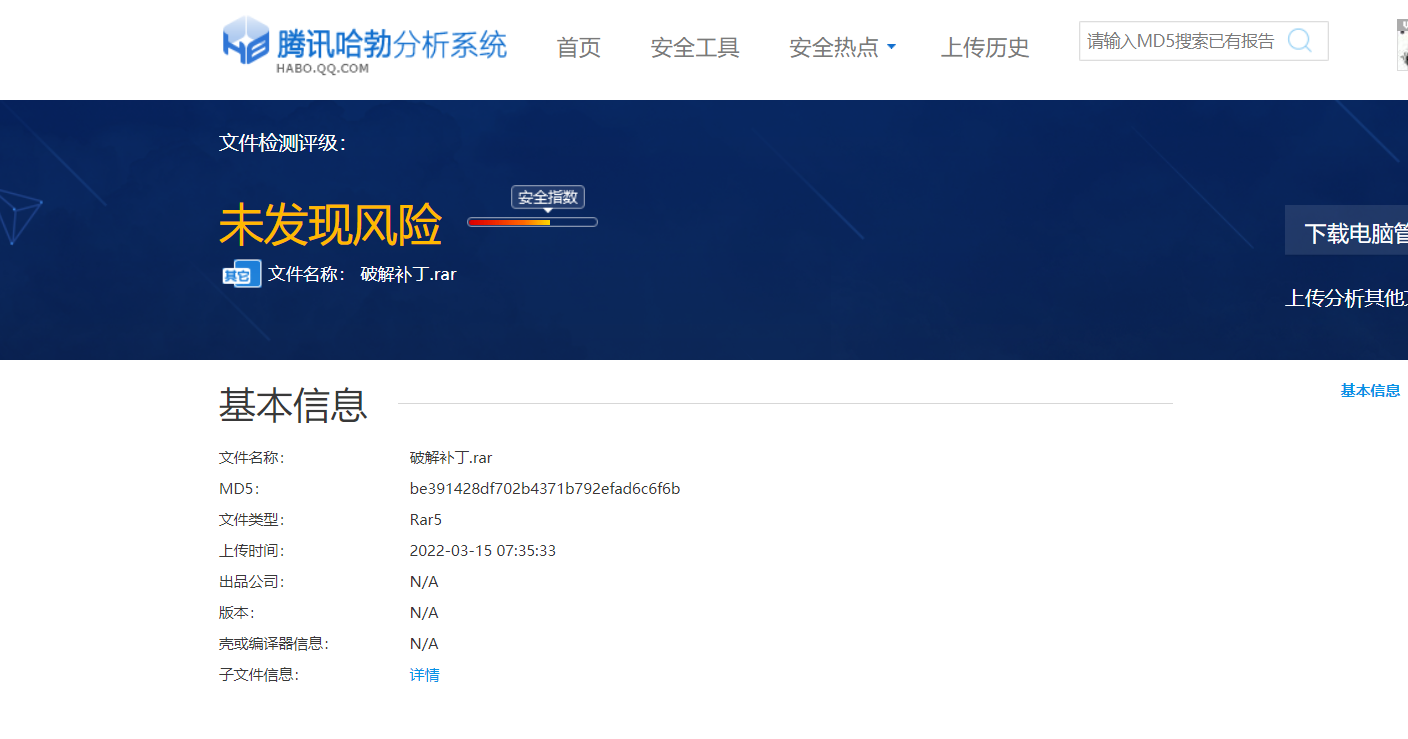The image size is (1408, 739).
Task: Click the upload time 2022-03-15 07:35:33
Action: pyautogui.click(x=483, y=551)
